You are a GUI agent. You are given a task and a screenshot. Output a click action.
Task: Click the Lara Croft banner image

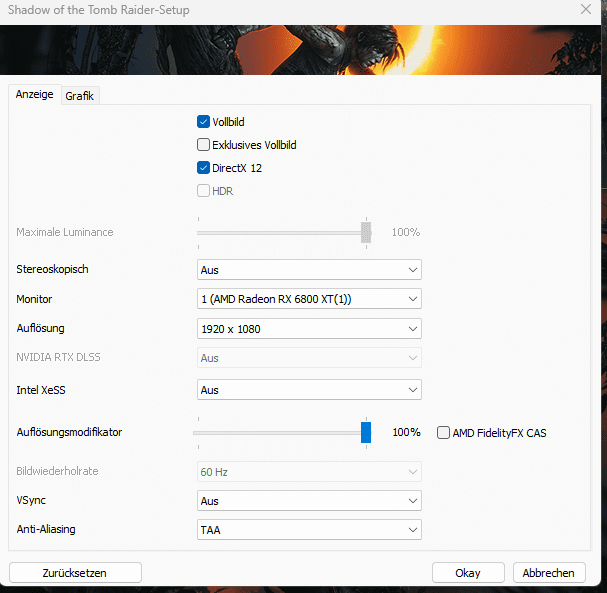click(x=300, y=50)
